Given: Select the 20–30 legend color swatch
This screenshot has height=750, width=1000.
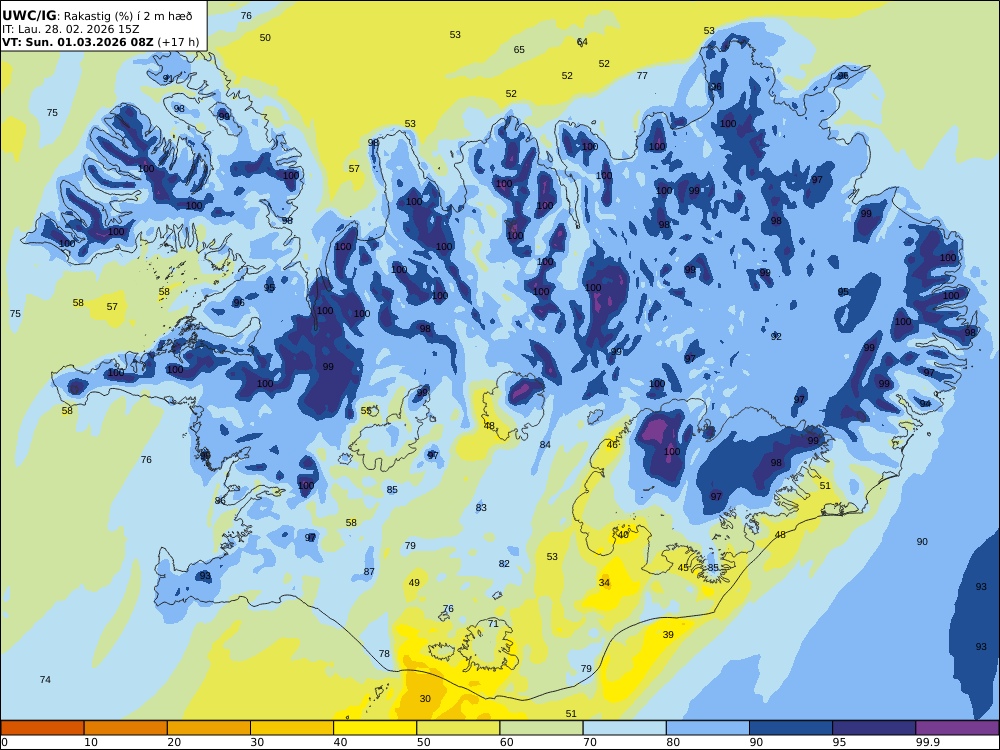Looking at the screenshot, I should (209, 728).
